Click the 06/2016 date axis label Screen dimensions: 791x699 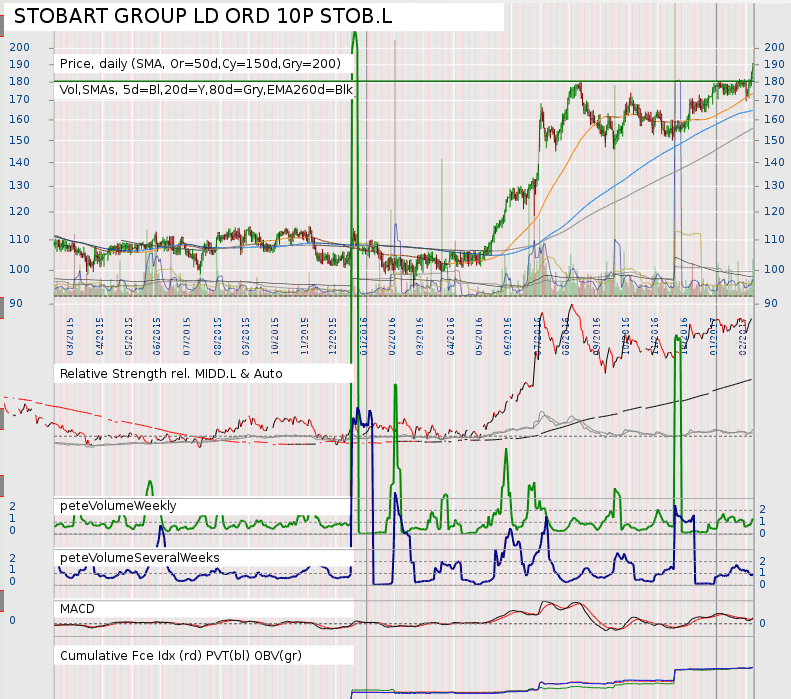(507, 336)
